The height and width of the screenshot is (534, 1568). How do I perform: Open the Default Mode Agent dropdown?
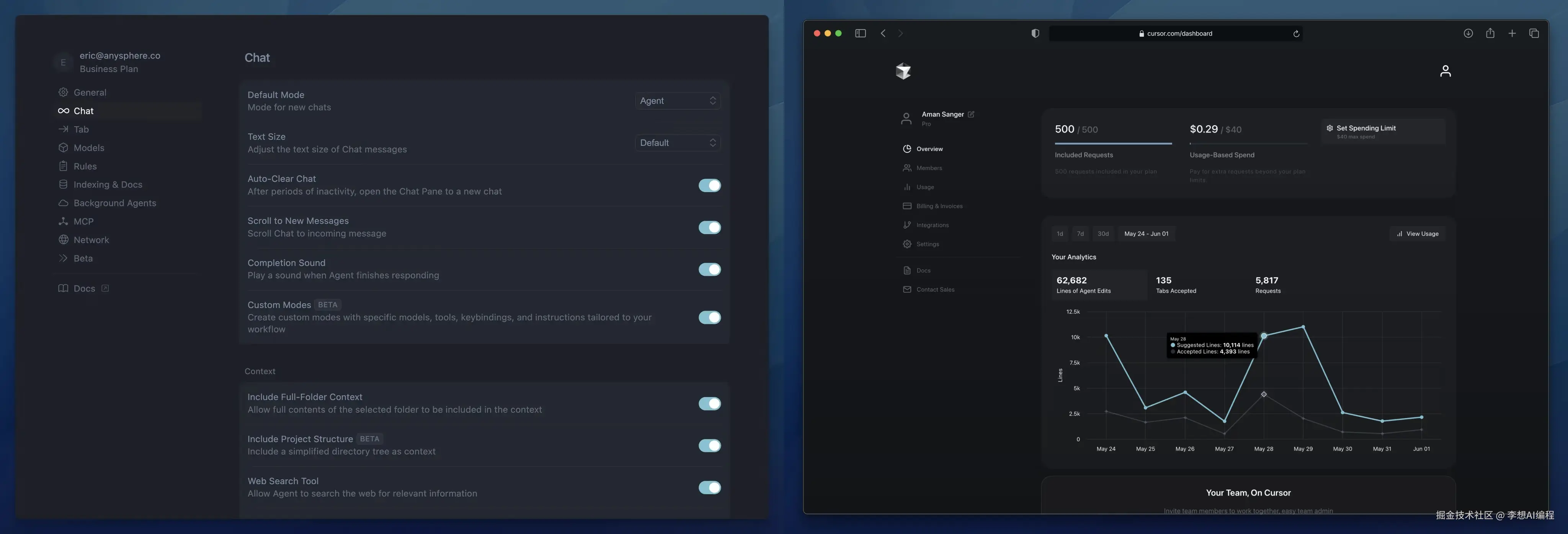(x=677, y=101)
